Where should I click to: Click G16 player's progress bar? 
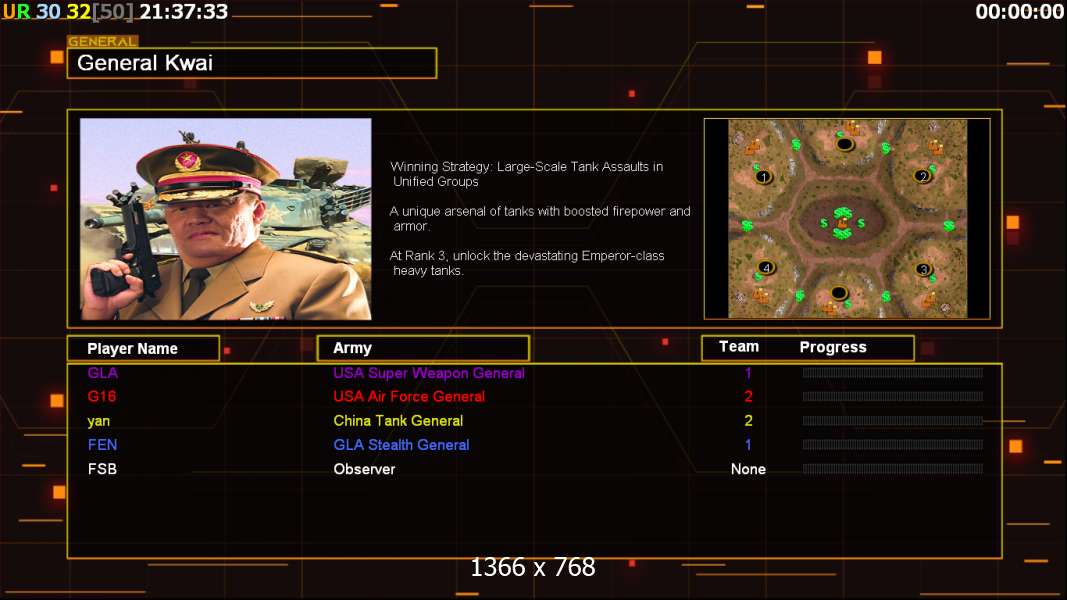tap(893, 397)
